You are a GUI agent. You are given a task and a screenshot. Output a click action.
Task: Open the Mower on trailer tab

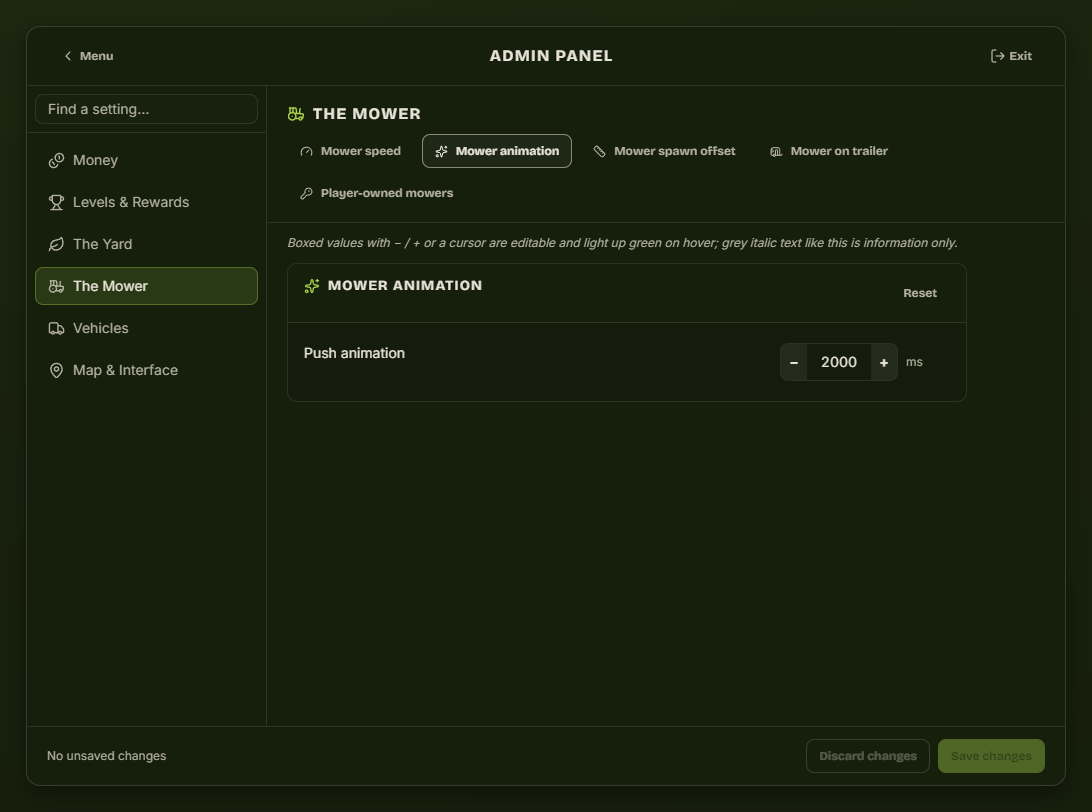click(x=829, y=151)
